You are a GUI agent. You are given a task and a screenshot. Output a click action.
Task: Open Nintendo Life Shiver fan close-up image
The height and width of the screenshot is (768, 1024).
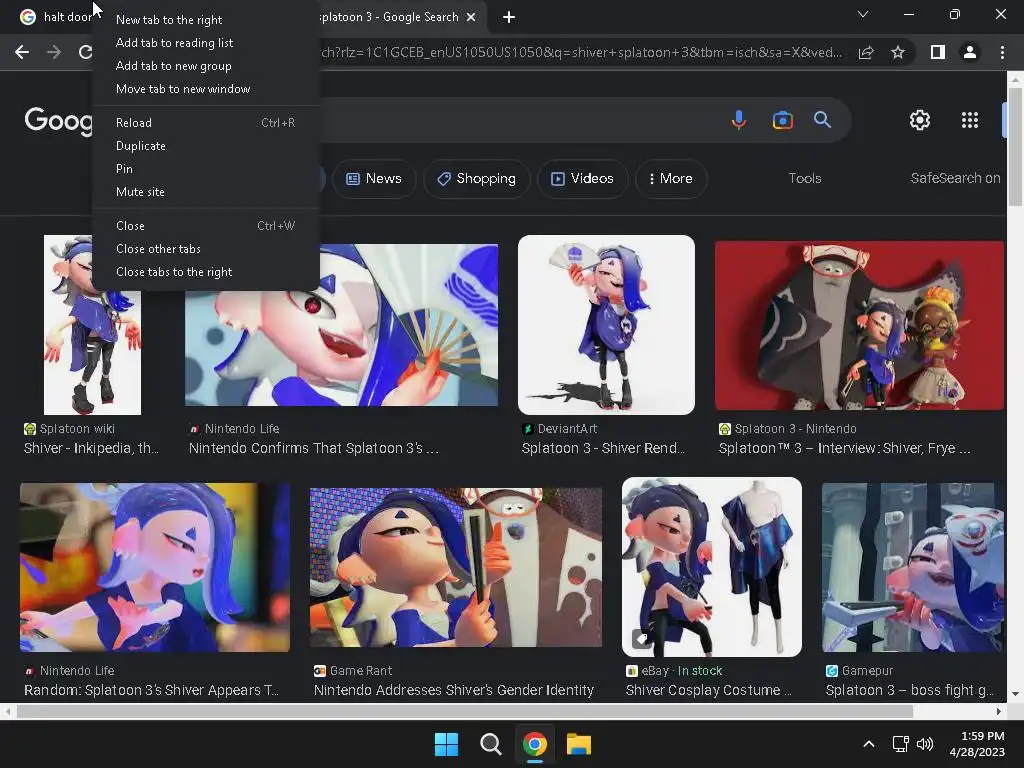pos(342,325)
